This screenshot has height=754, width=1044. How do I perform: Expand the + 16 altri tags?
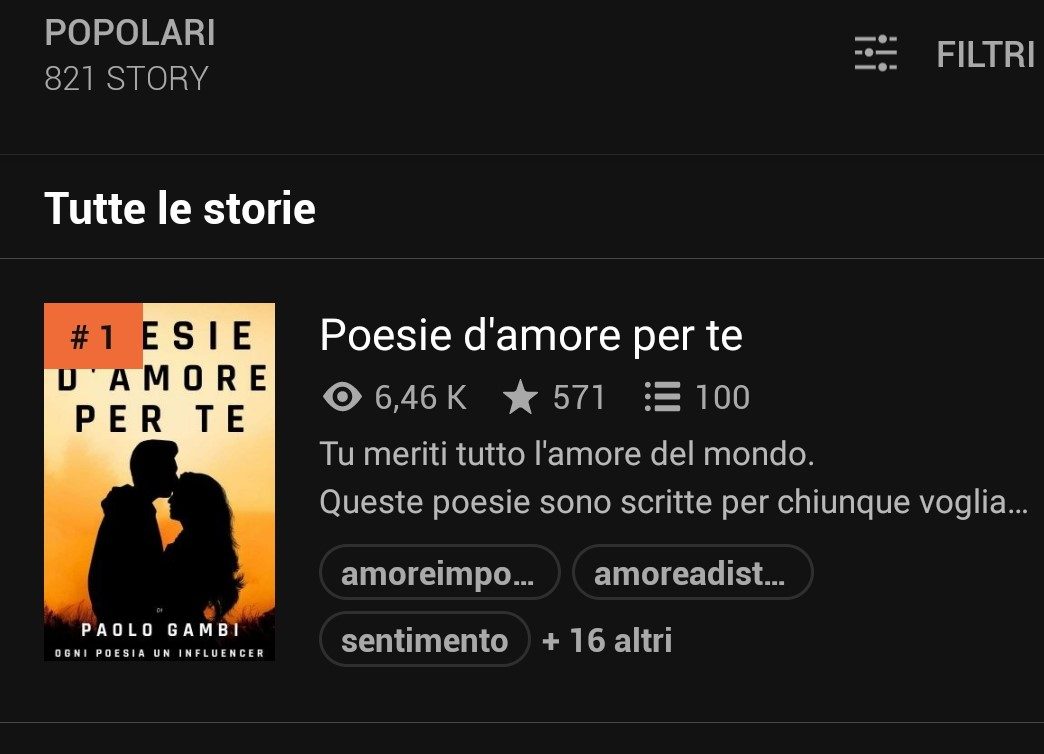[607, 640]
